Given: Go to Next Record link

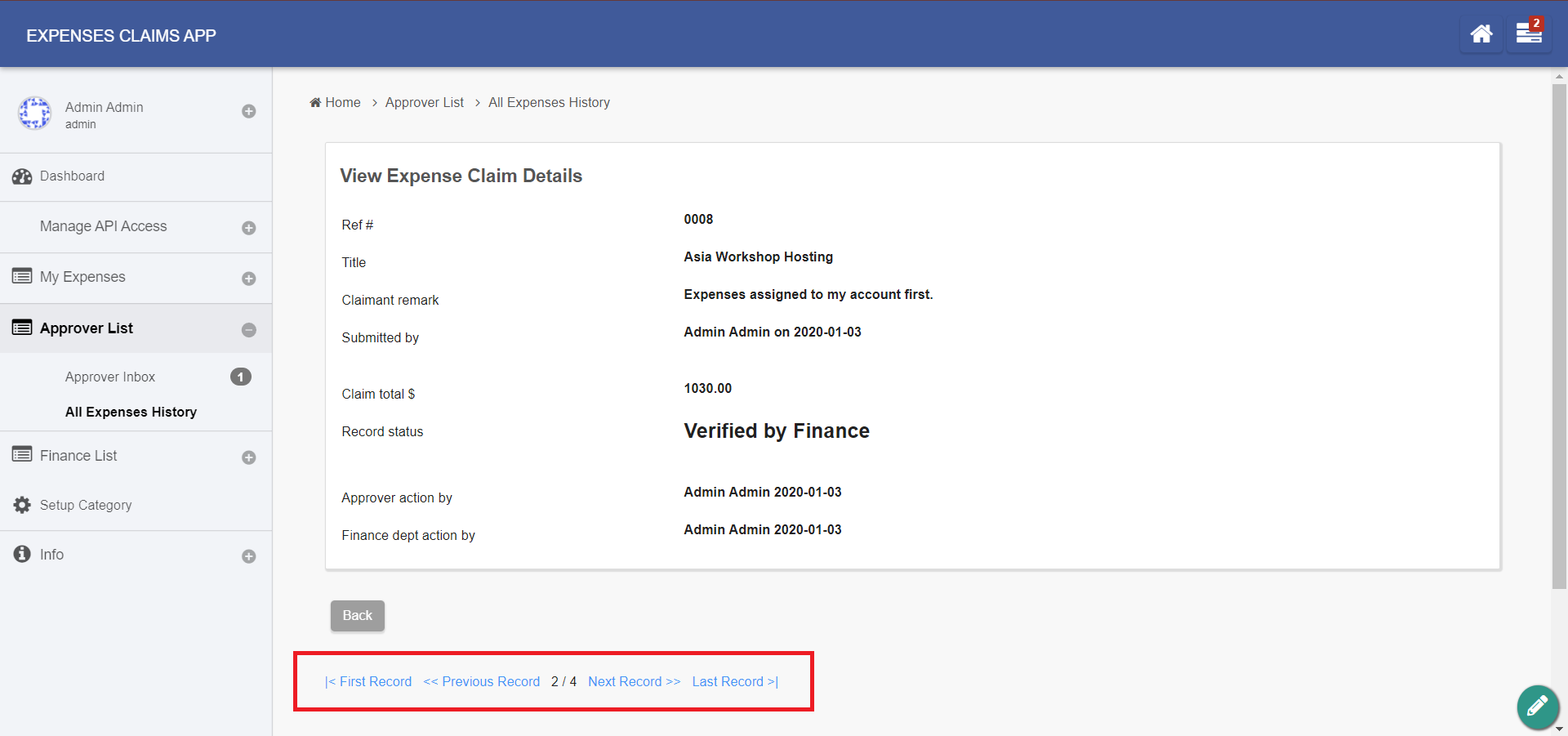Looking at the screenshot, I should [x=634, y=681].
